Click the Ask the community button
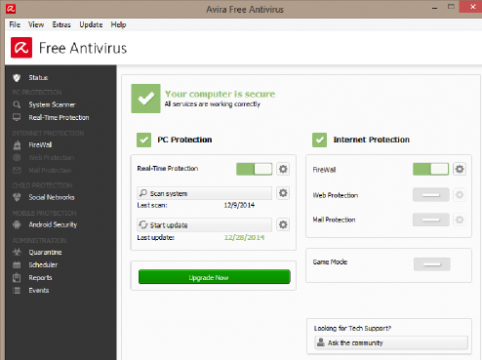Viewport: 482px width, 360px height. (391, 343)
